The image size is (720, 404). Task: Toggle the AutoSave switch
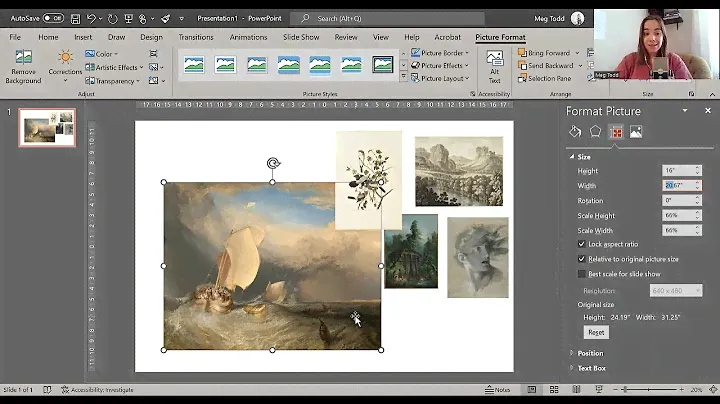(x=52, y=18)
